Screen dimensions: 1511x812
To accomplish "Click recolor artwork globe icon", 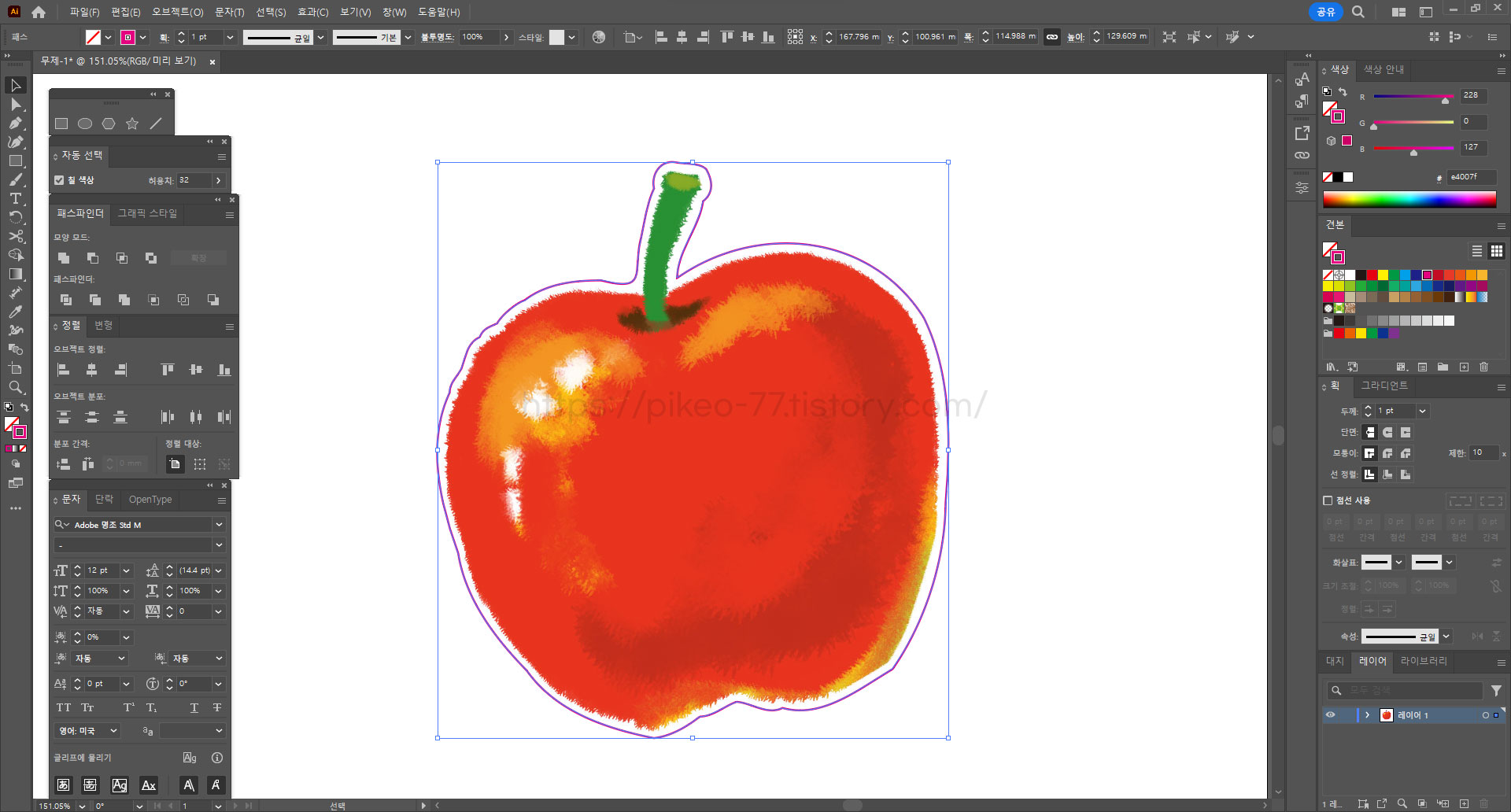I will tap(599, 37).
